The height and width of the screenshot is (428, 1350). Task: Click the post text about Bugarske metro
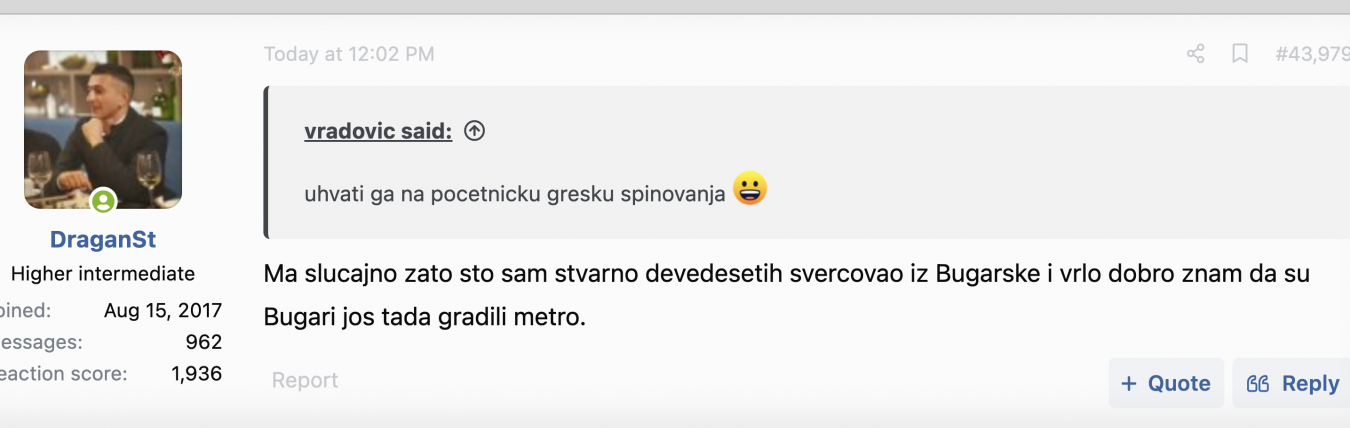pos(786,274)
